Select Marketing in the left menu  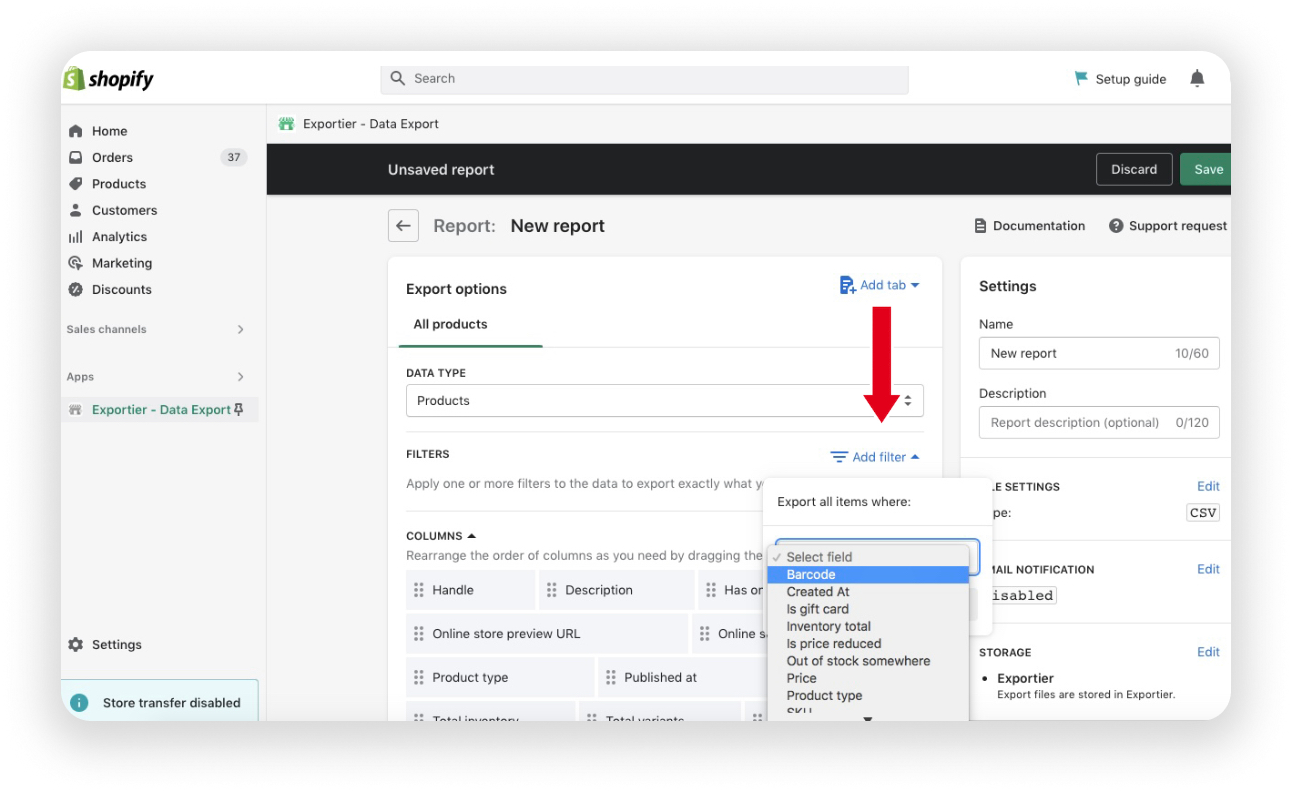(123, 263)
